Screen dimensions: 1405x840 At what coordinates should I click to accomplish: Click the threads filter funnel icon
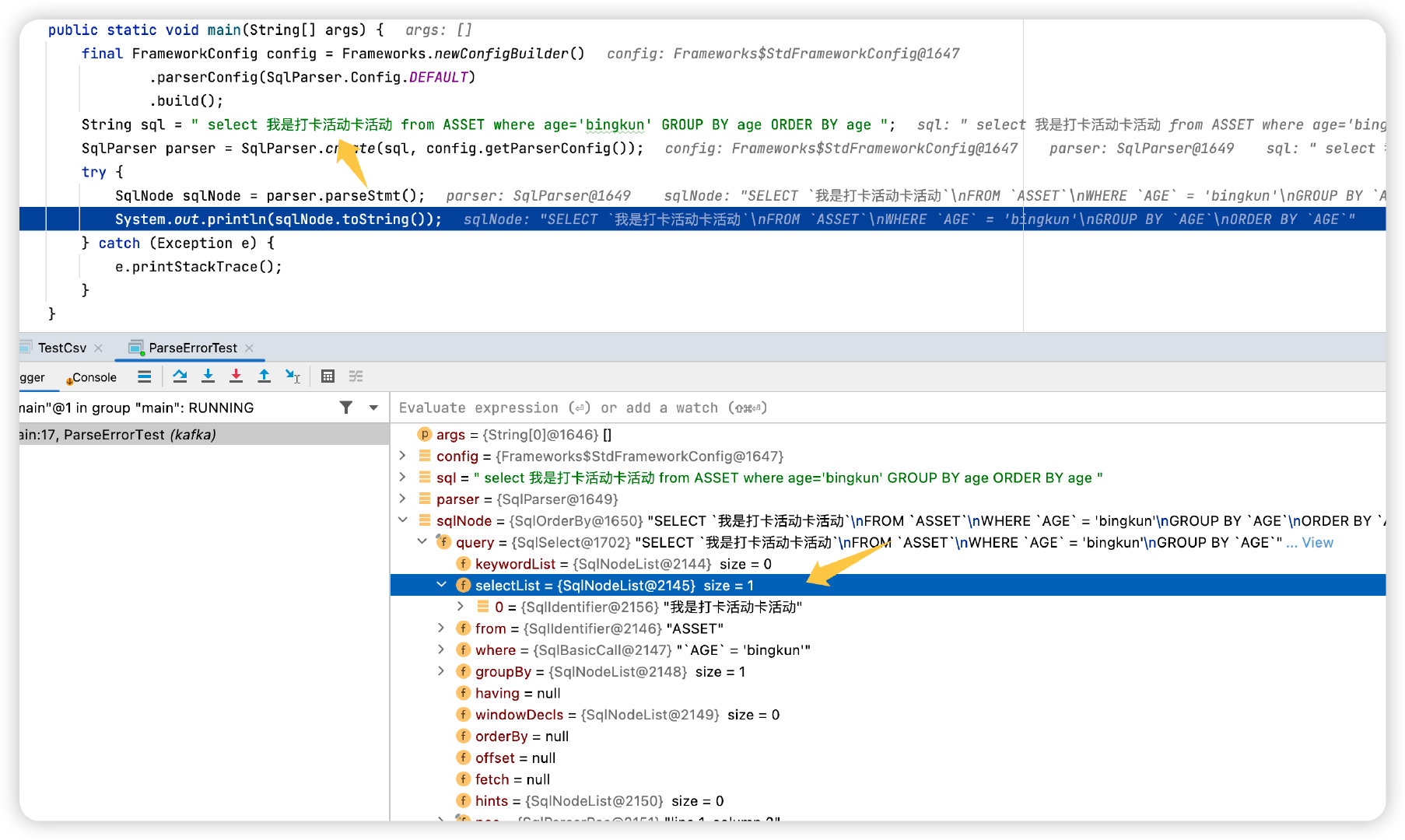(346, 408)
